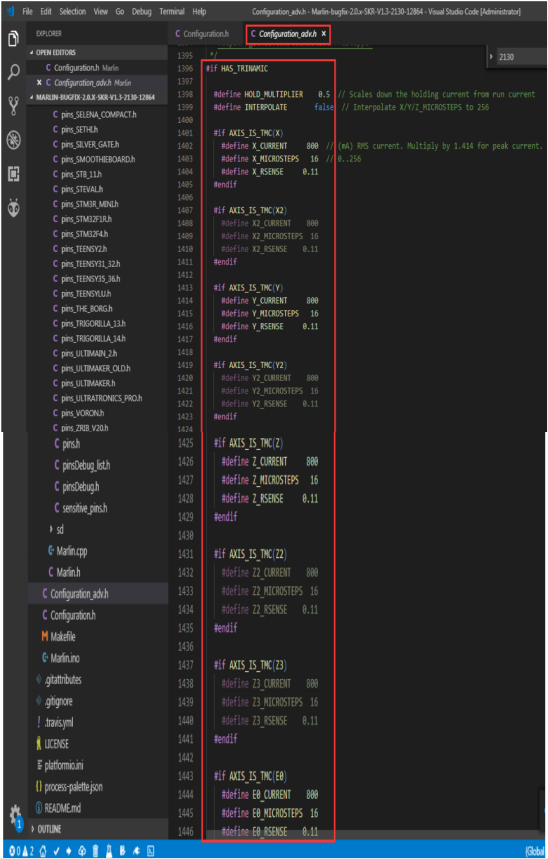Viewport: 548px width, 859px height.
Task: Open the Search view icon
Action: 13,71
